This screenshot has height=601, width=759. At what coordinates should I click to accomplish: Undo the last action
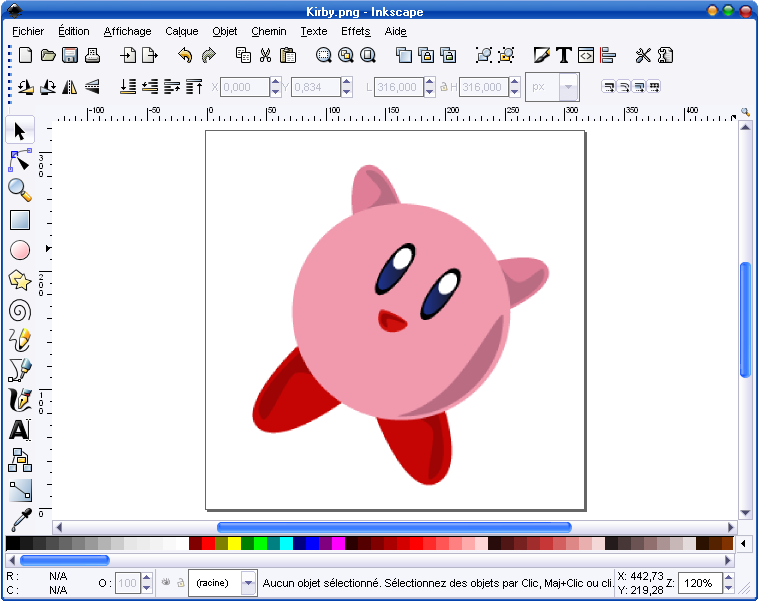(x=185, y=55)
